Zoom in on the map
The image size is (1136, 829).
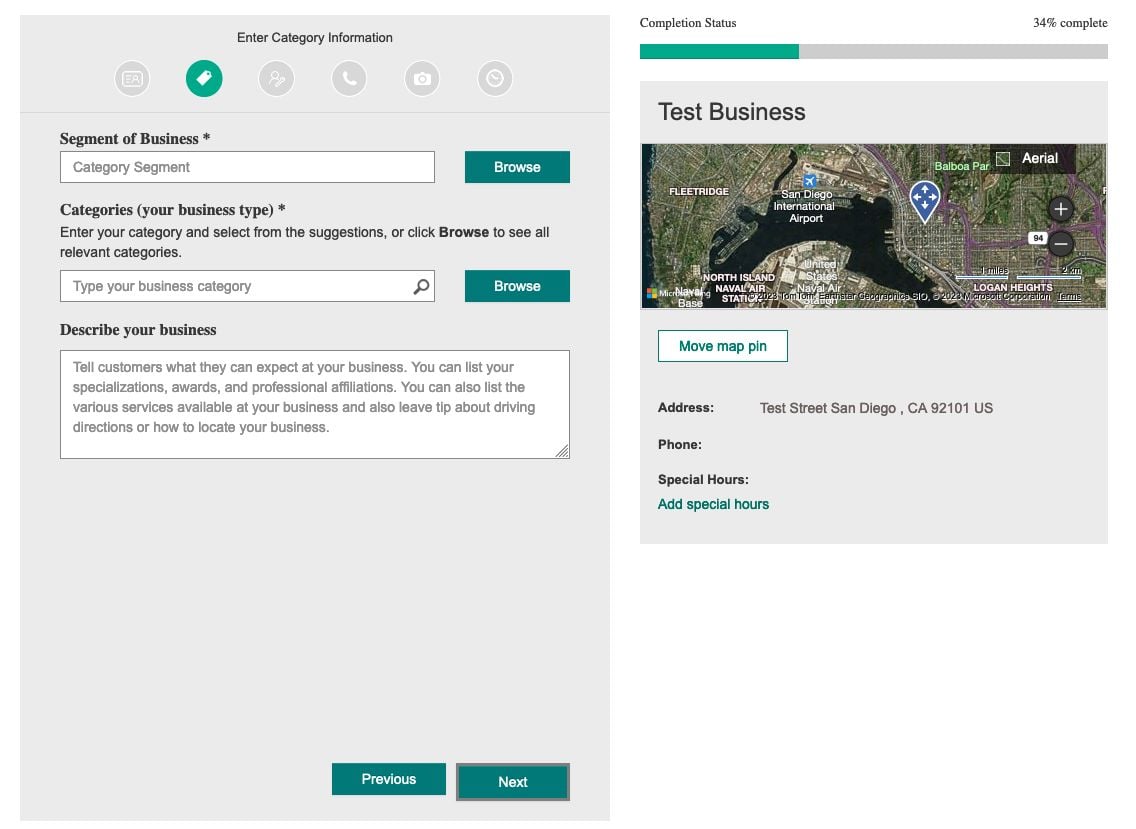click(1060, 208)
